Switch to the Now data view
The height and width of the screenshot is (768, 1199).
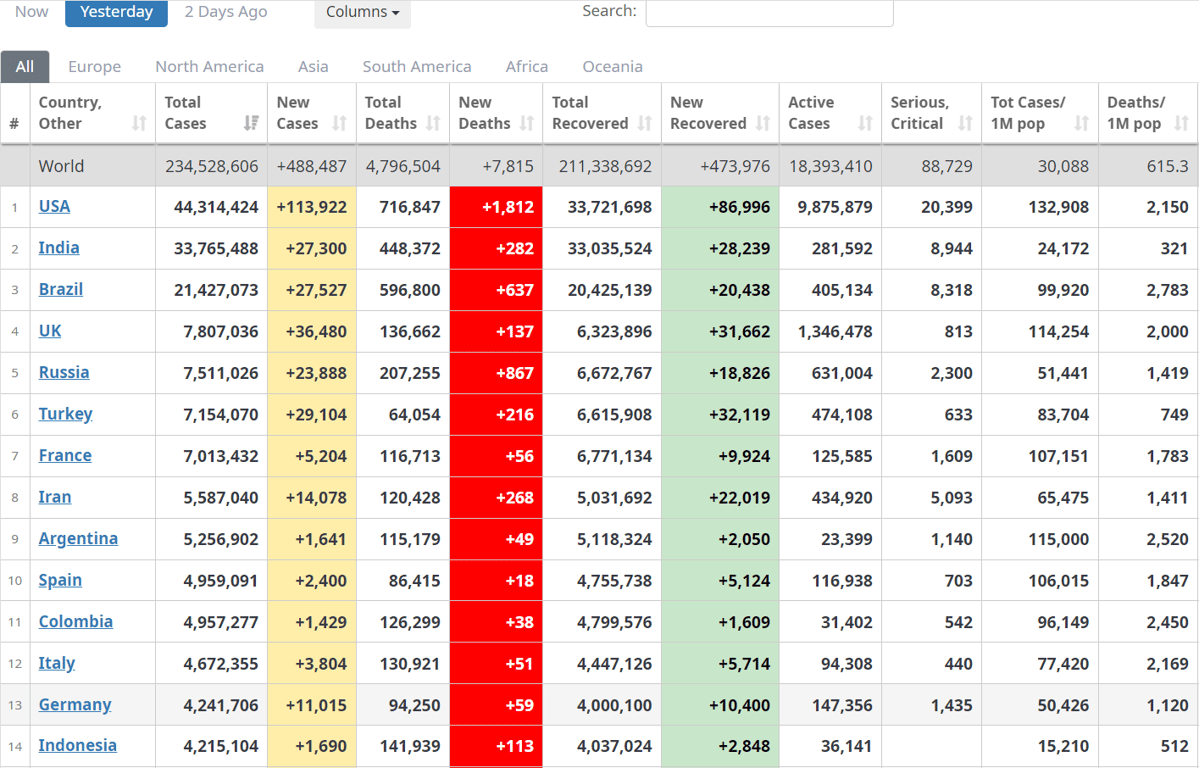tap(32, 12)
